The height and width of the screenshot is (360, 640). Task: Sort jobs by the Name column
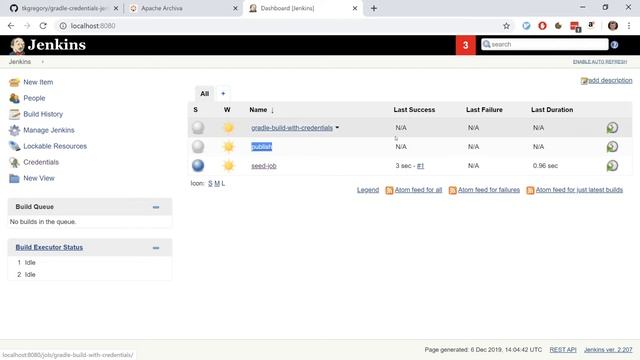(261, 110)
